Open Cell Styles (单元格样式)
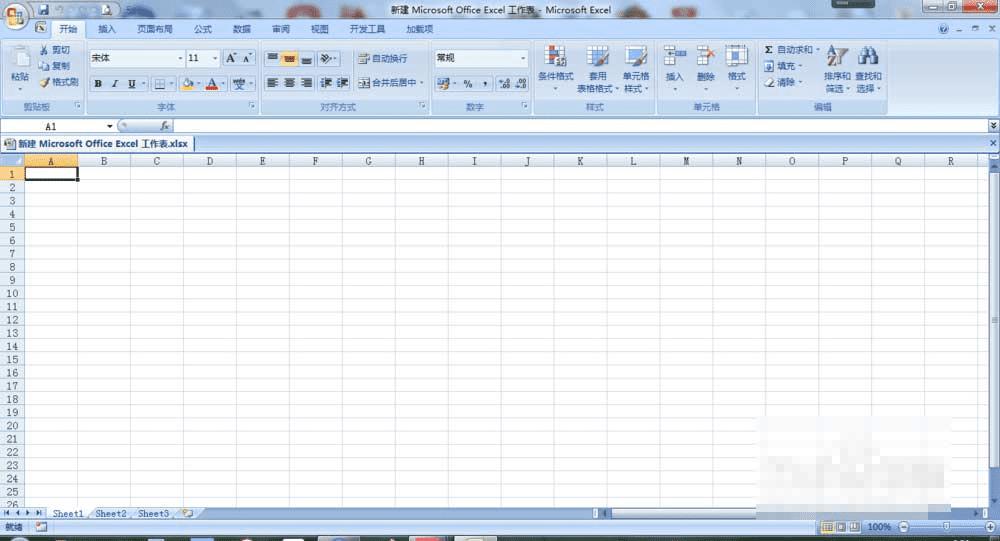This screenshot has width=1000, height=541. [x=636, y=69]
